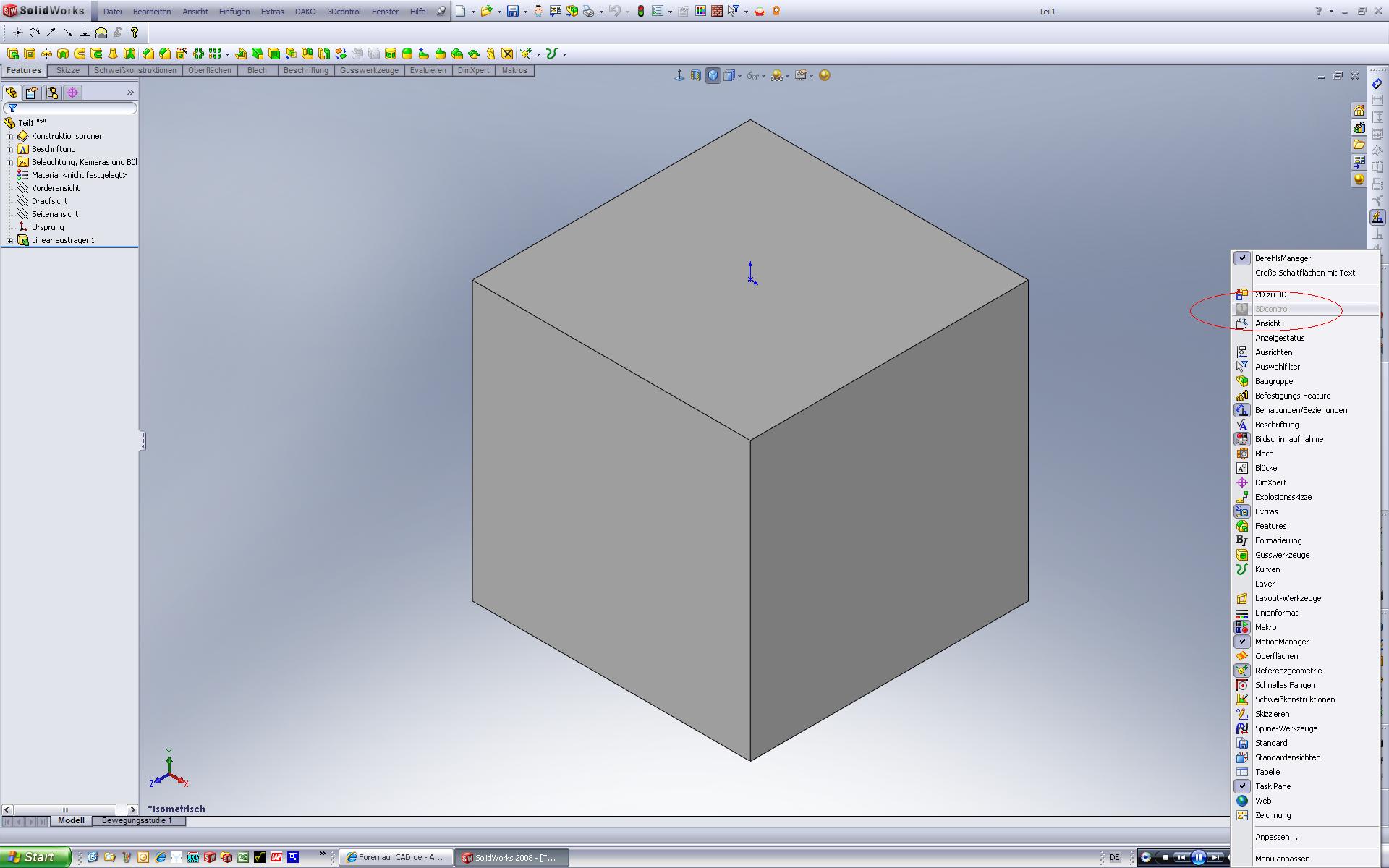Open the DimXpertManager tab icon
1389x868 pixels.
coord(72,93)
